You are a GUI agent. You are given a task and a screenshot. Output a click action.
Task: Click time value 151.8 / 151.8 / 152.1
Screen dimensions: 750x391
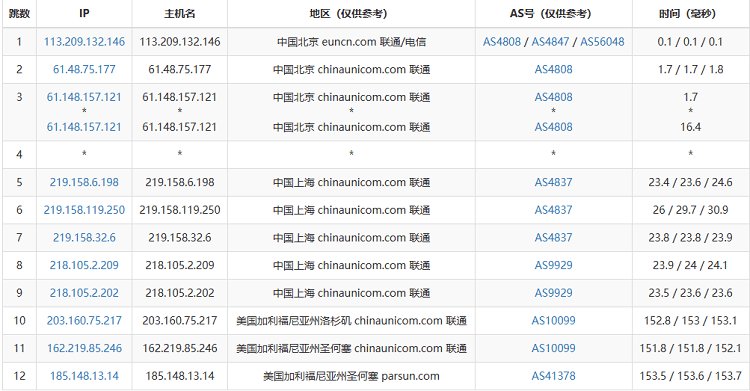(x=691, y=348)
